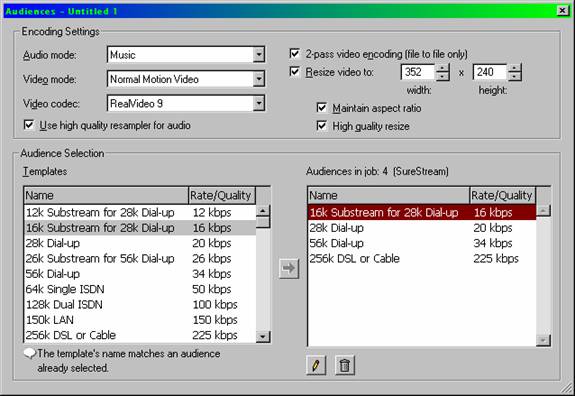Click Audiences in job scroll down arrow

(543, 340)
